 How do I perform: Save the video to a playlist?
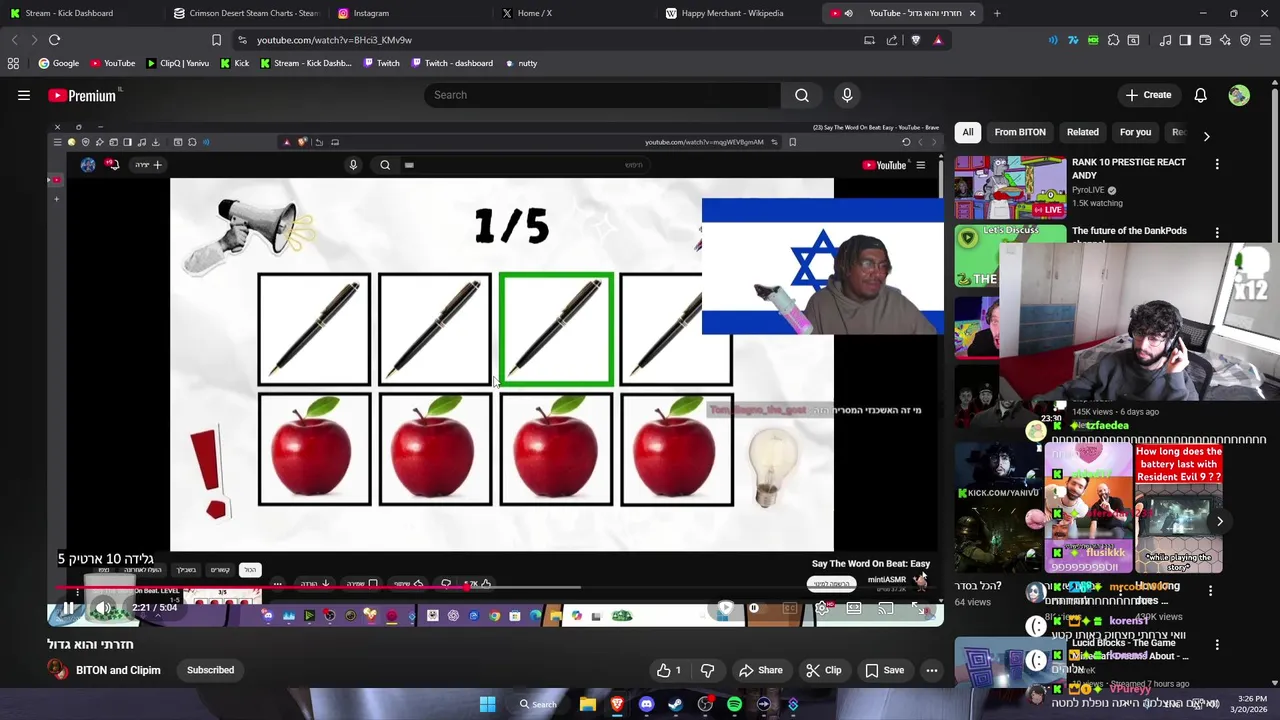tap(885, 670)
